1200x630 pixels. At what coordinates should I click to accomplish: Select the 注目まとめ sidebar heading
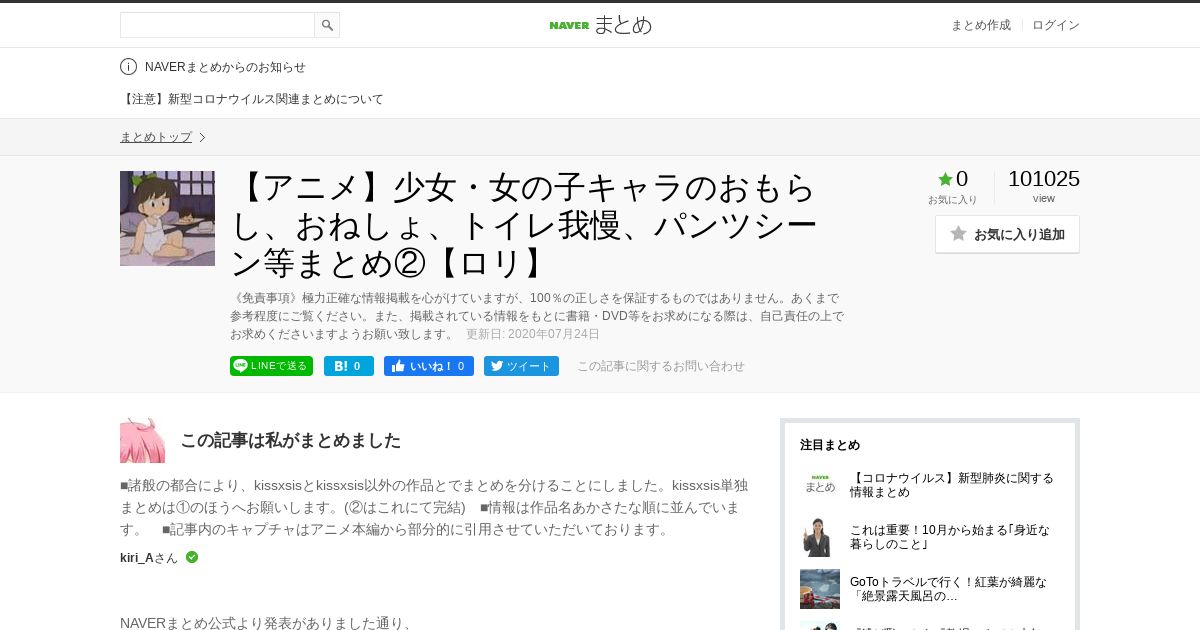[x=830, y=445]
